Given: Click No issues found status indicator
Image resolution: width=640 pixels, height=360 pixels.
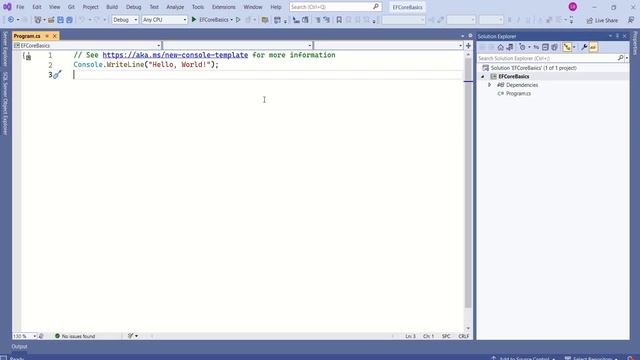Looking at the screenshot, I should [x=75, y=336].
